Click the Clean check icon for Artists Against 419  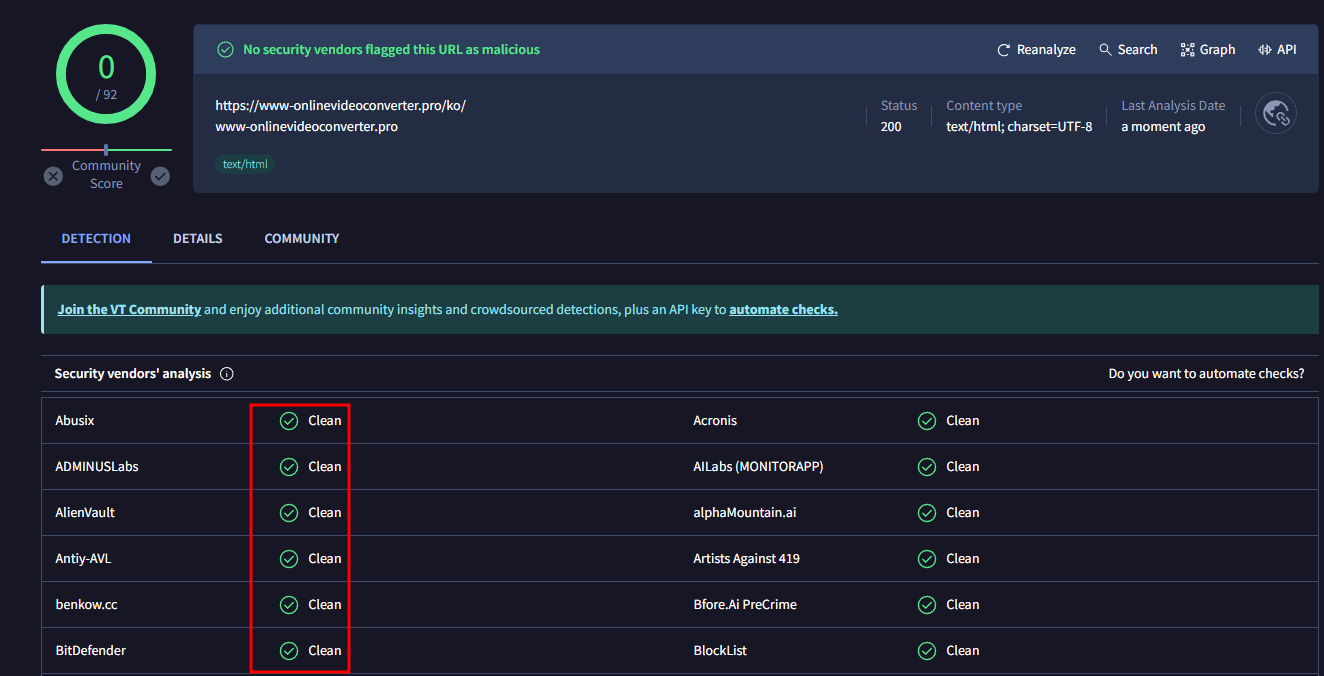pyautogui.click(x=927, y=559)
